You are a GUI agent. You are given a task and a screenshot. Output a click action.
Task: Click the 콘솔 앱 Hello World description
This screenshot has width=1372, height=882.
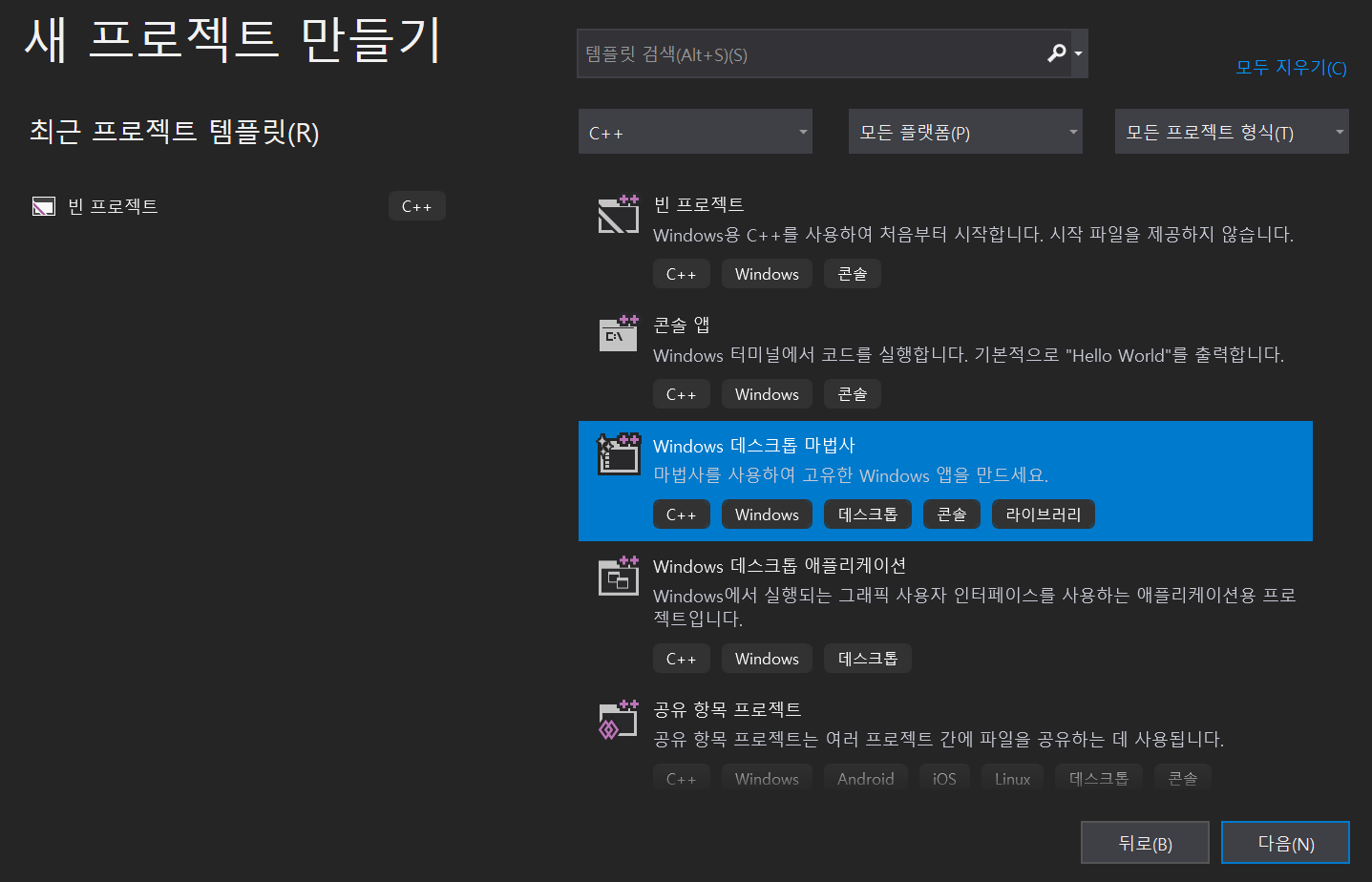(968, 355)
